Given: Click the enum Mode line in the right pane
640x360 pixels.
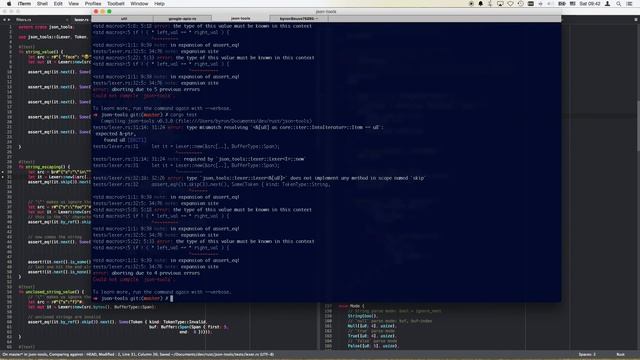Looking at the screenshot, I should 351,306.
